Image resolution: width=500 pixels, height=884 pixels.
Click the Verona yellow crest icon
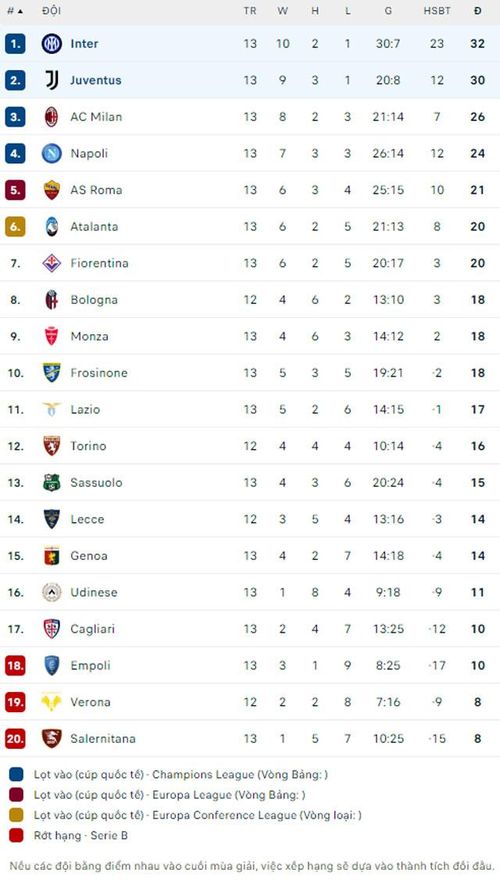[x=52, y=702]
